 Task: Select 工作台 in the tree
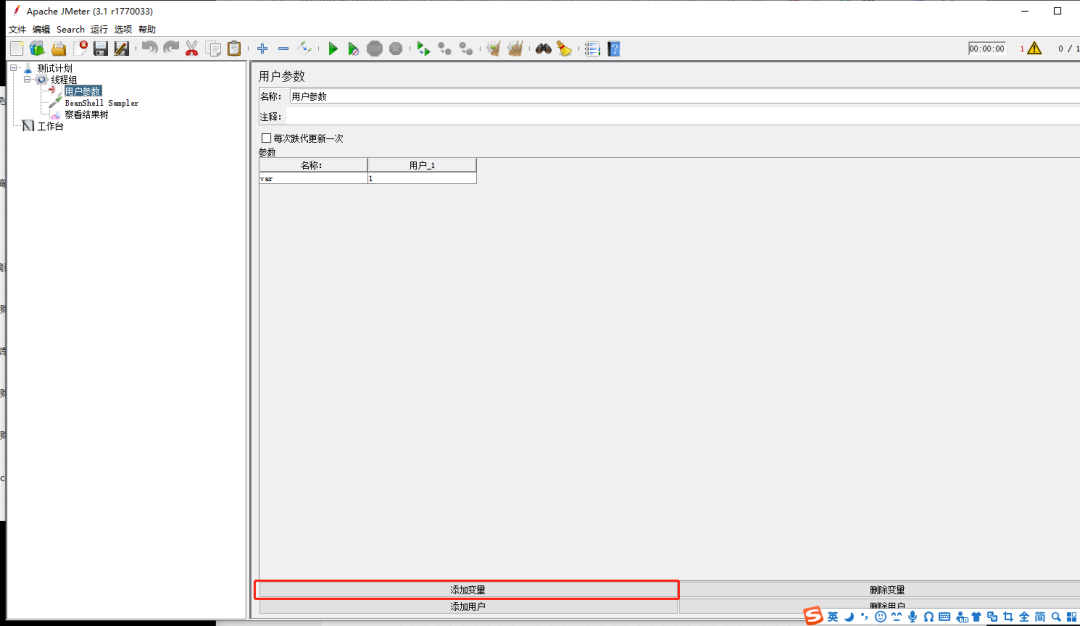click(50, 126)
